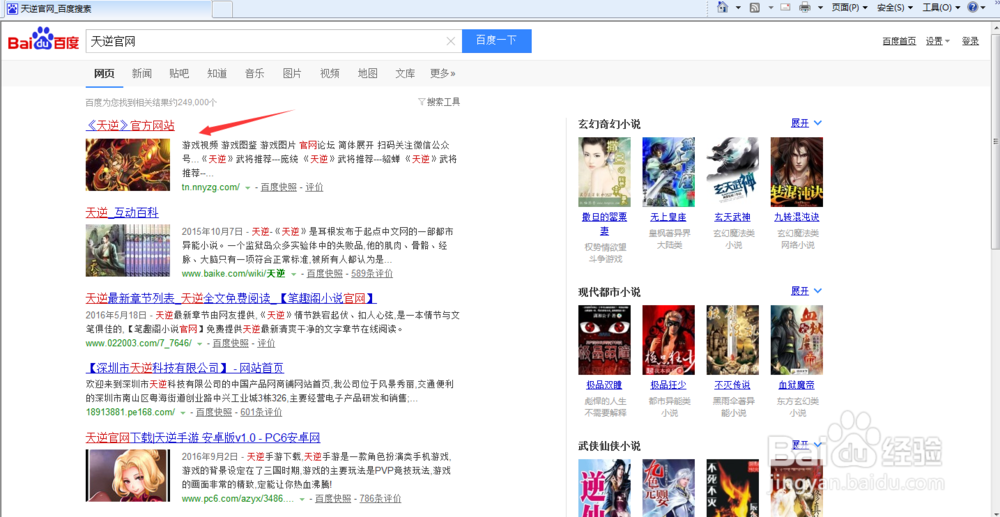The height and width of the screenshot is (517, 1000).
Task: Open the green arrow next to tn.nnyzg.com
Action: click(247, 188)
